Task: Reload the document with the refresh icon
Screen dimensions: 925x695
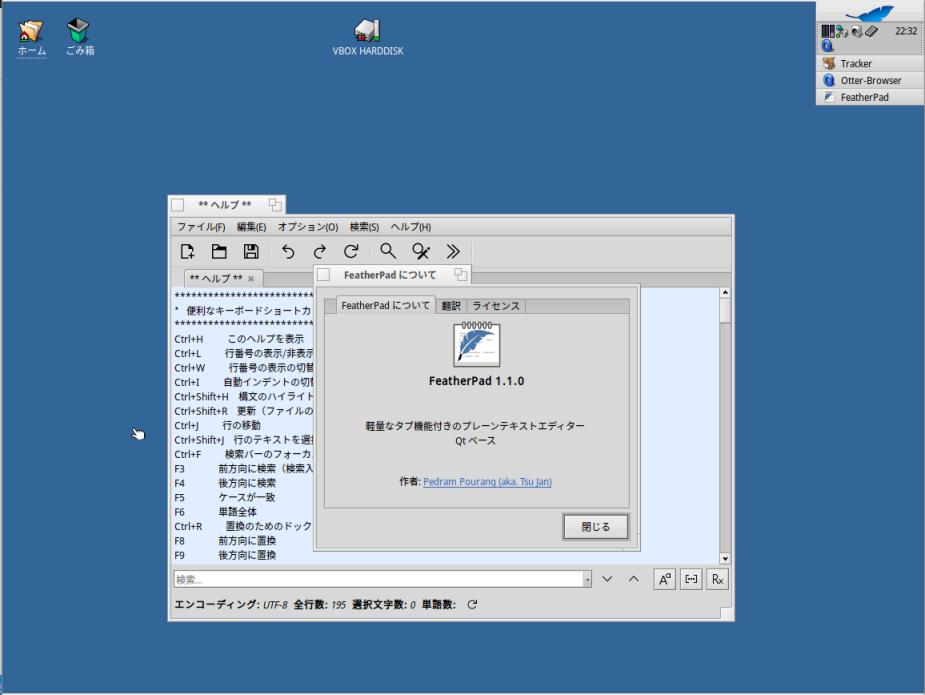Action: [353, 251]
